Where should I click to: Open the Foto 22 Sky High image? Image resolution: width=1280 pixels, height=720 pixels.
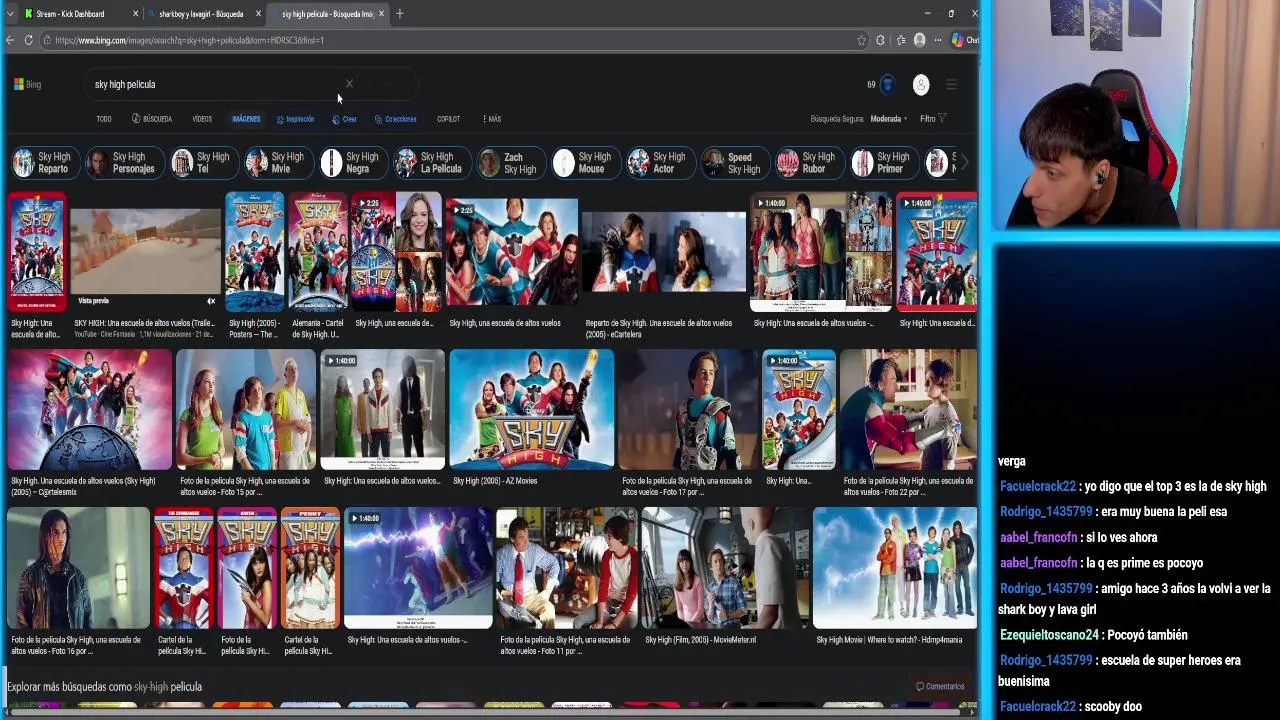[908, 410]
